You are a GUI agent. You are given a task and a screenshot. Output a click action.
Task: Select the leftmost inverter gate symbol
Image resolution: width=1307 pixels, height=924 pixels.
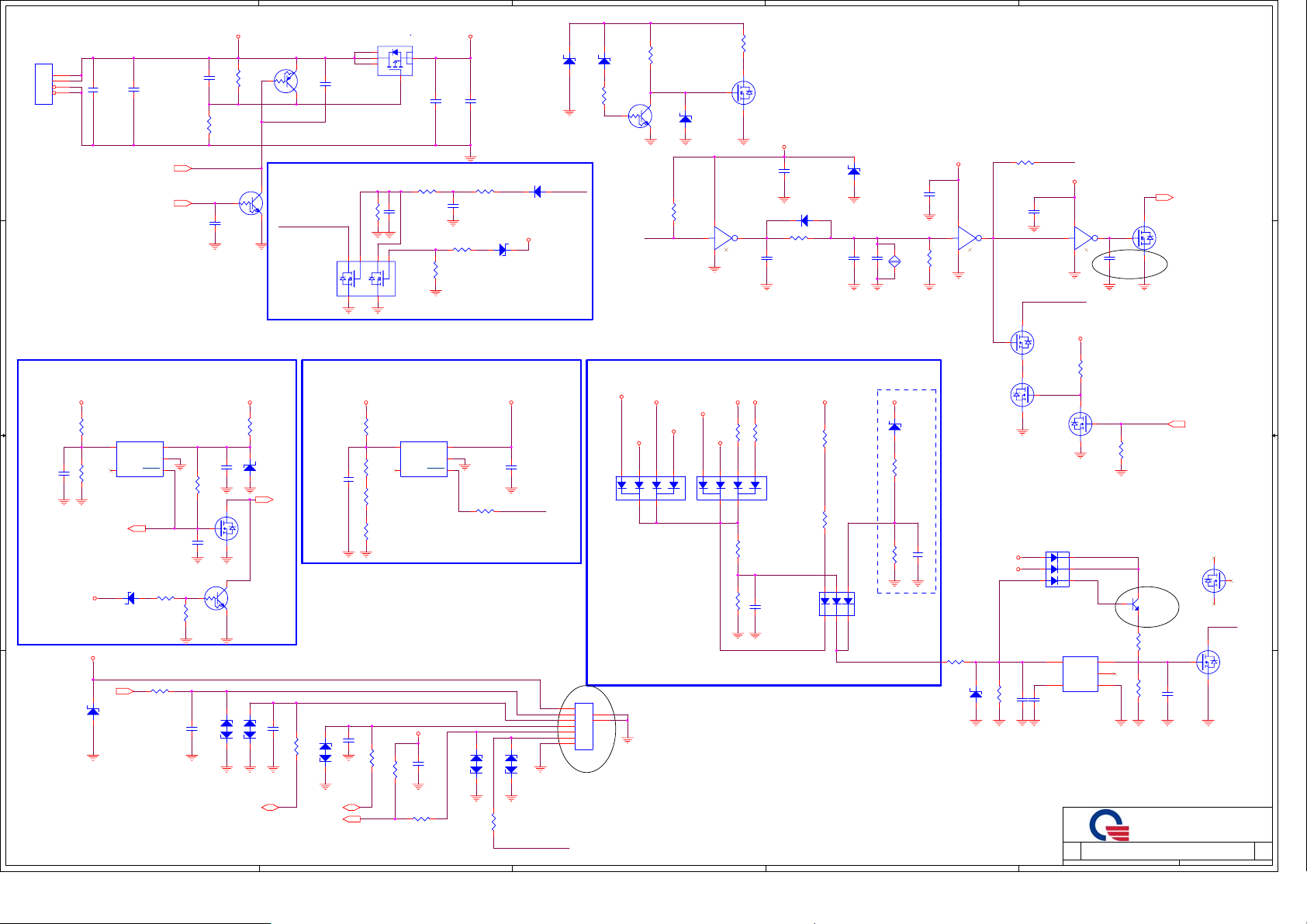point(725,238)
